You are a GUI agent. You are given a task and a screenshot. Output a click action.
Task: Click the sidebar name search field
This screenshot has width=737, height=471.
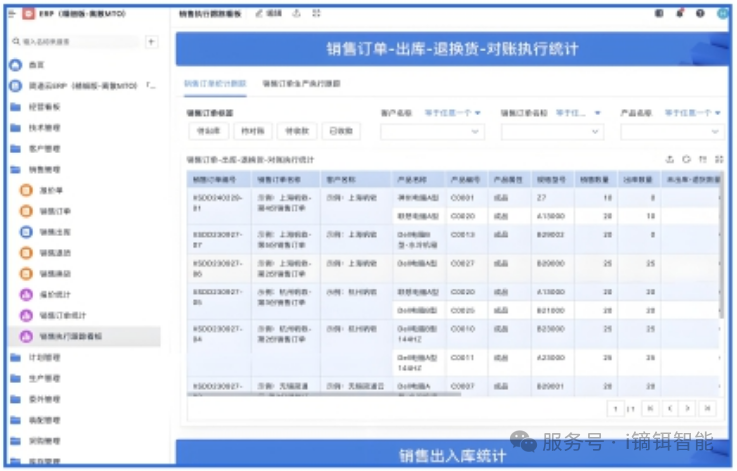click(75, 42)
